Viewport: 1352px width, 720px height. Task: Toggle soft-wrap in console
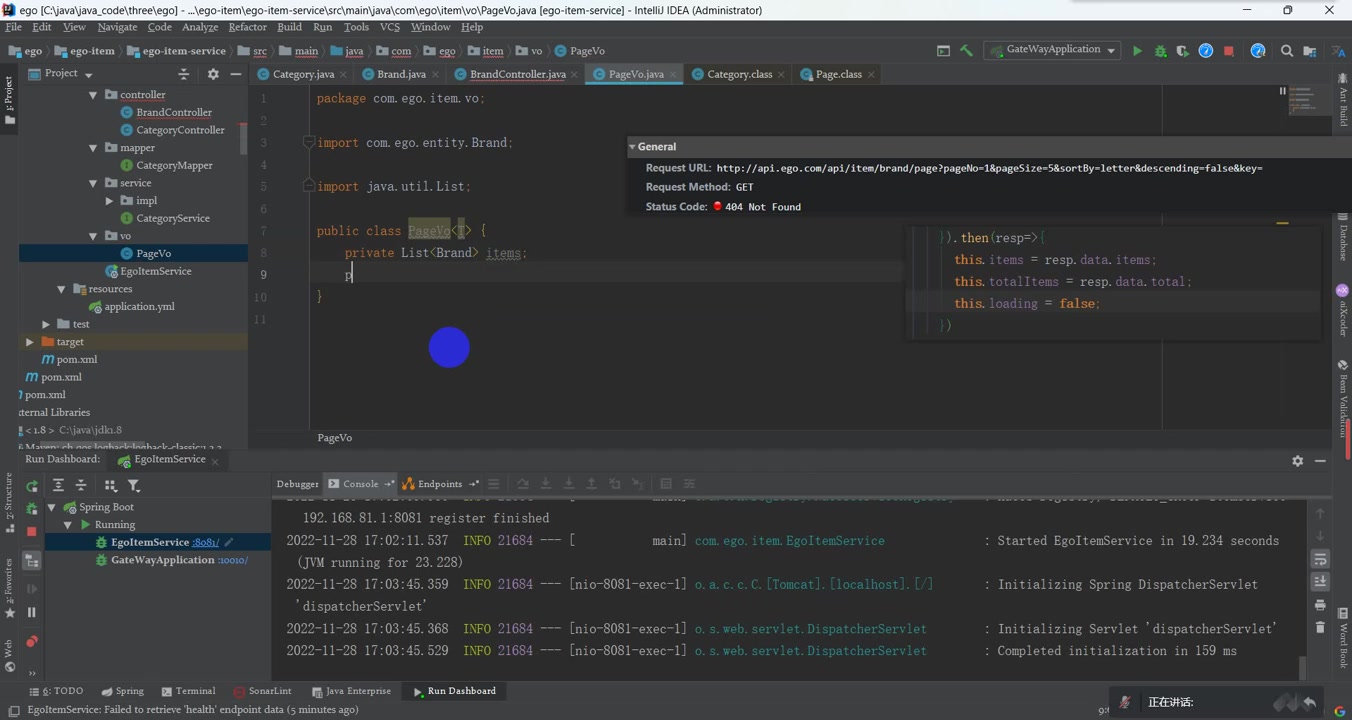point(1320,559)
